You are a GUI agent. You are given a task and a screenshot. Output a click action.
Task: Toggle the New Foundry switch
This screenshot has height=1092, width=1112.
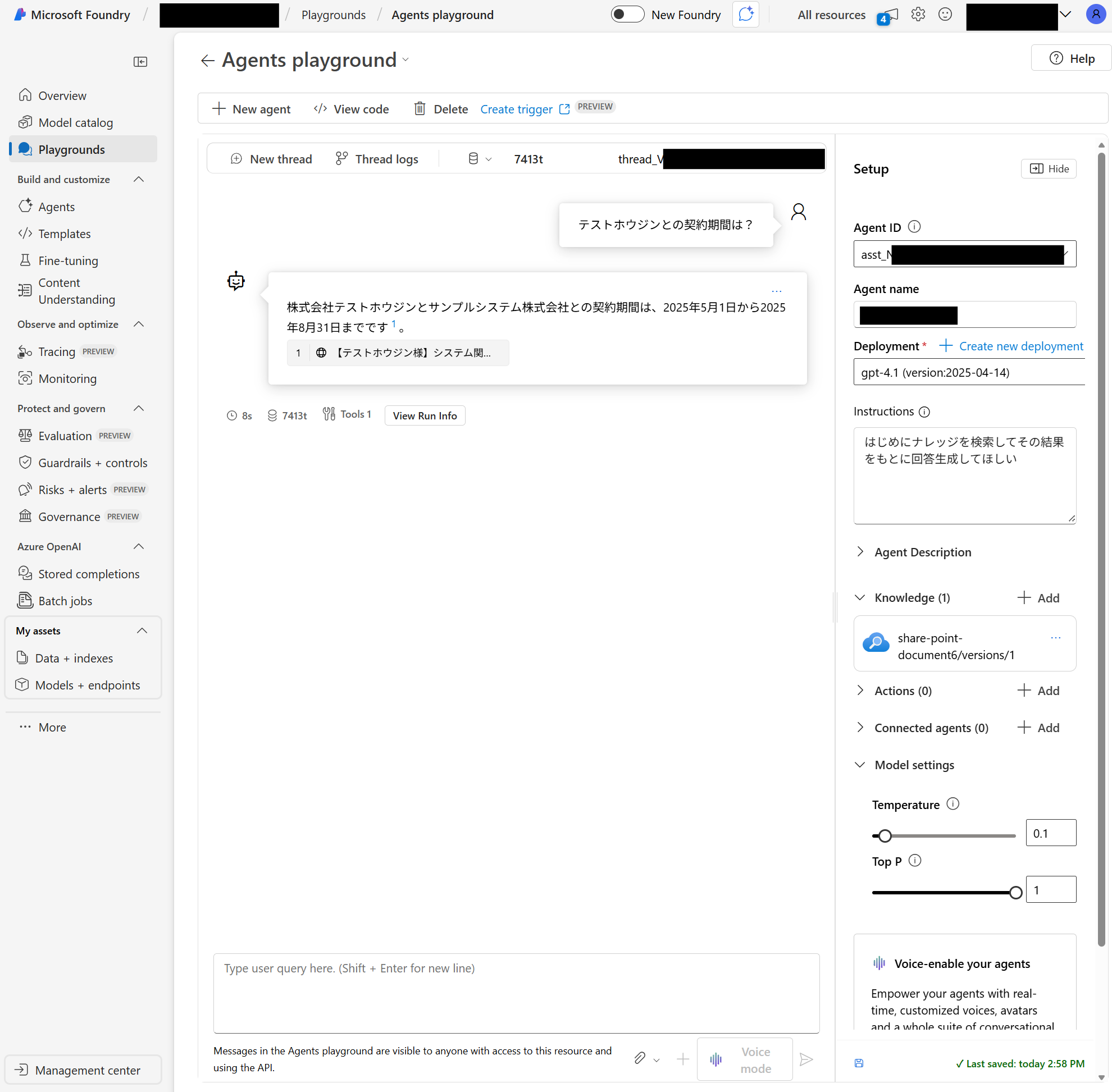[x=627, y=15]
